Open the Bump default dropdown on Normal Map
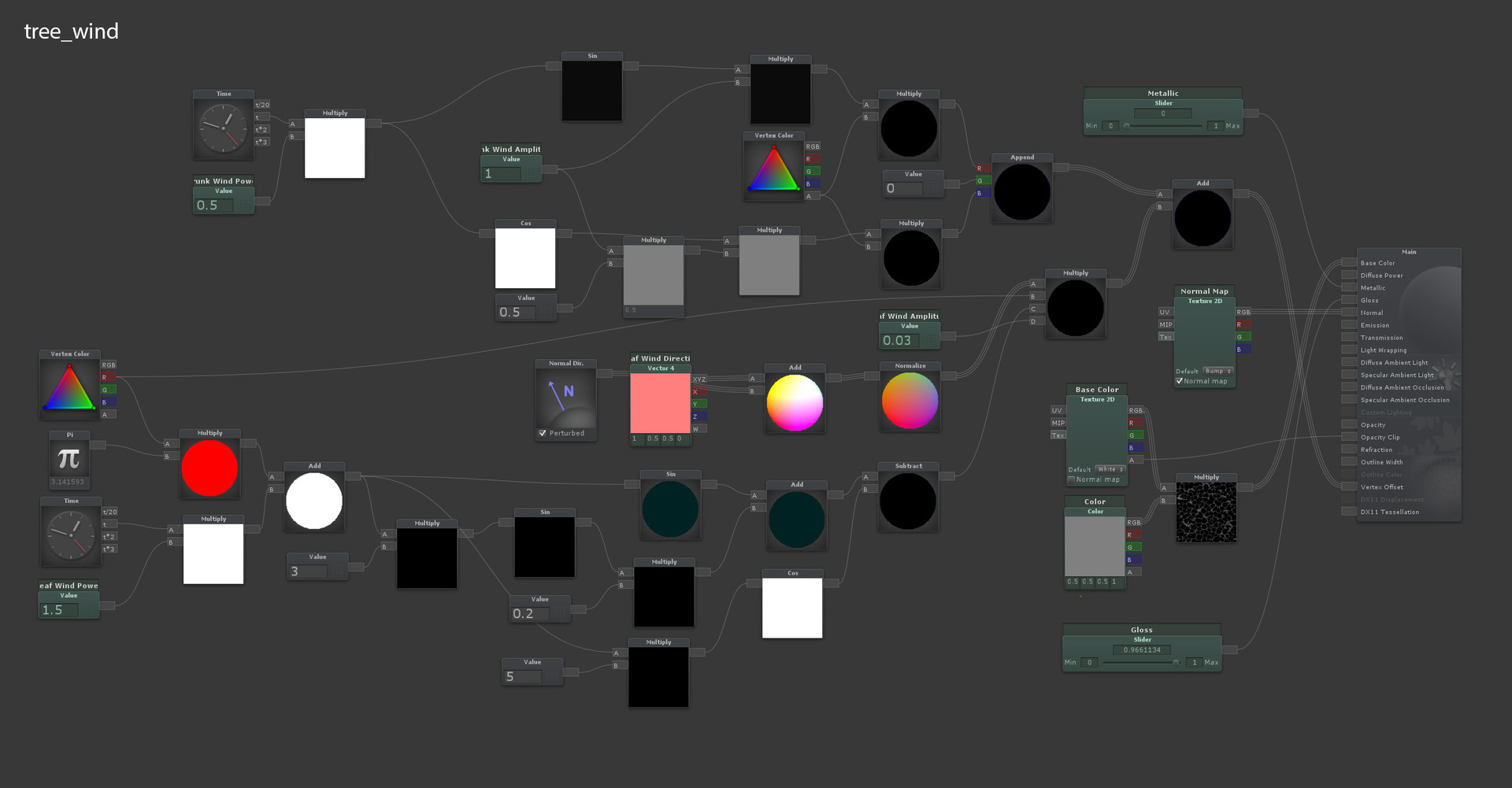The height and width of the screenshot is (788, 1512). (1217, 371)
